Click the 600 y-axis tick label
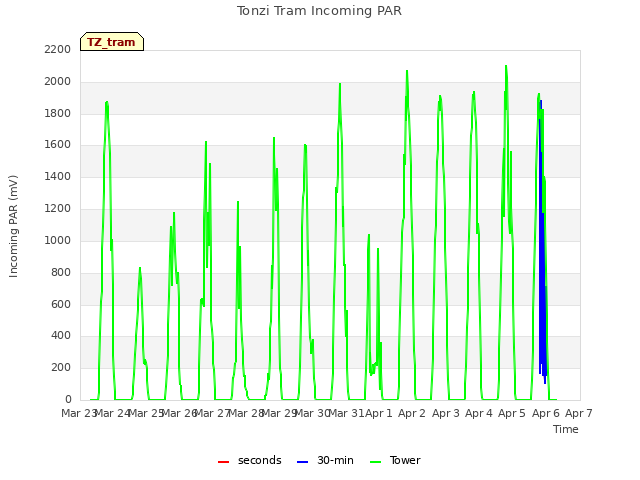The image size is (640, 480). 61,304
